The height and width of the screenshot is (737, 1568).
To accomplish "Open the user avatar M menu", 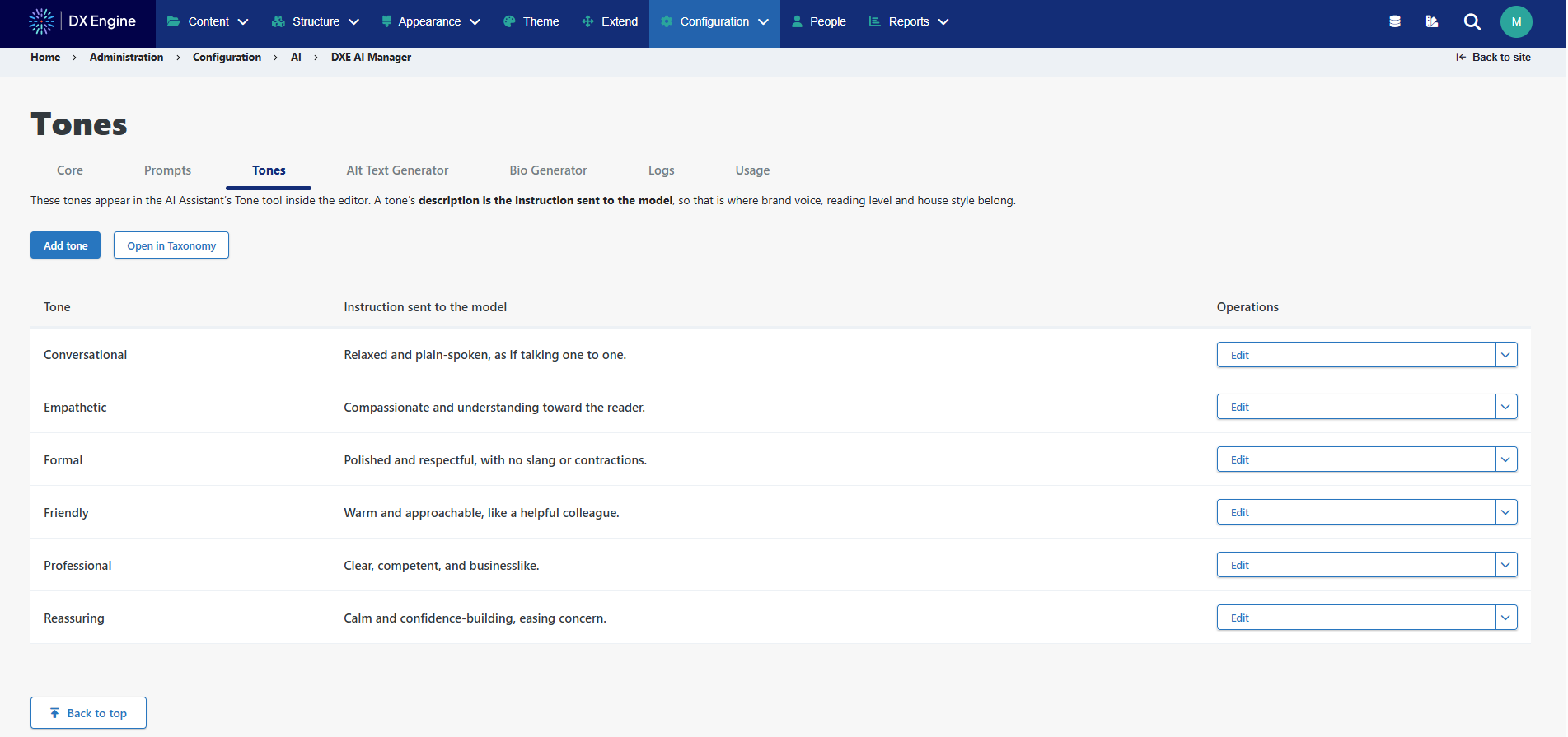I will [1516, 21].
